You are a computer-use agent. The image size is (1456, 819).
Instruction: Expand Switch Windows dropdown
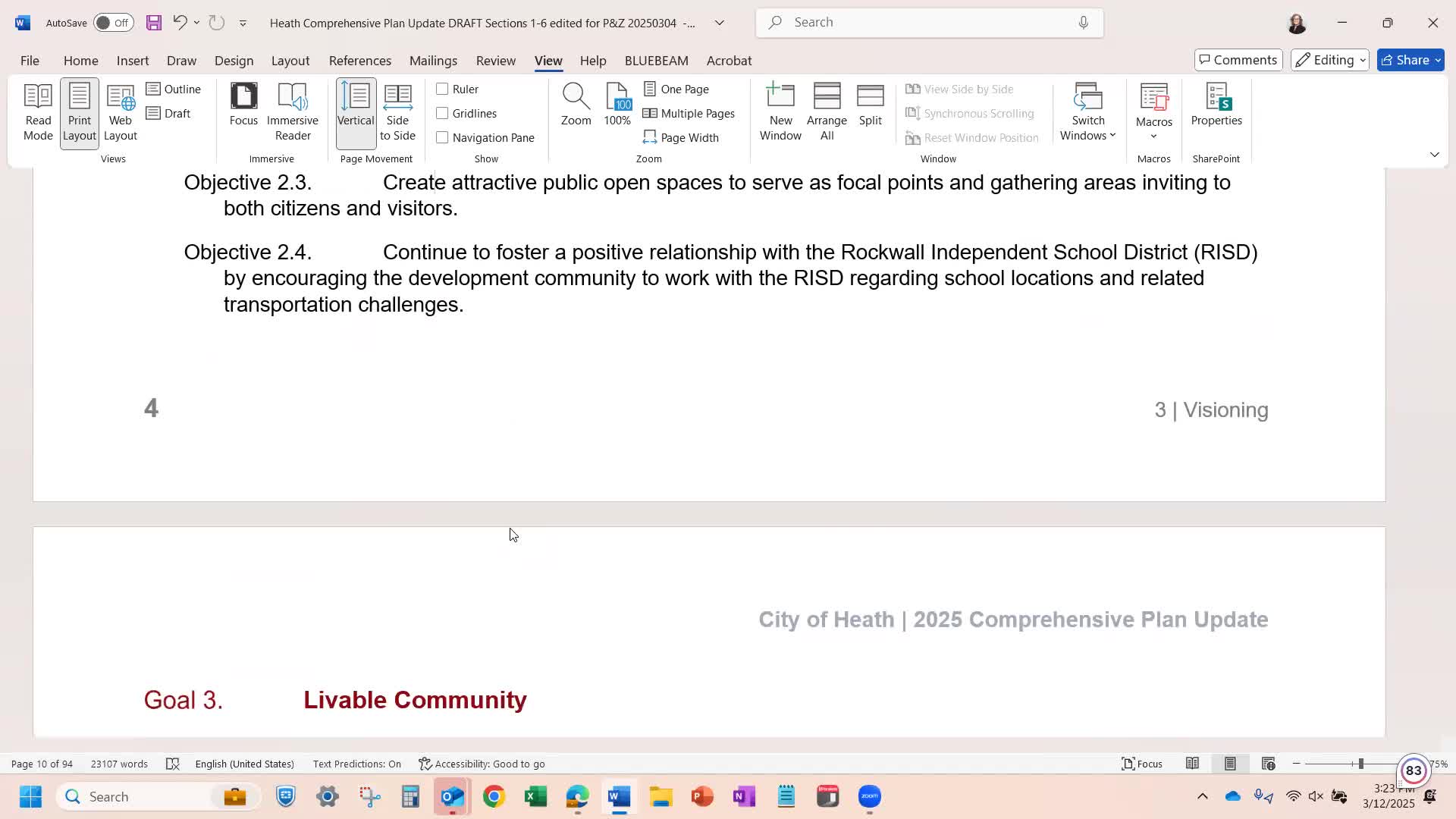[x=1087, y=112]
